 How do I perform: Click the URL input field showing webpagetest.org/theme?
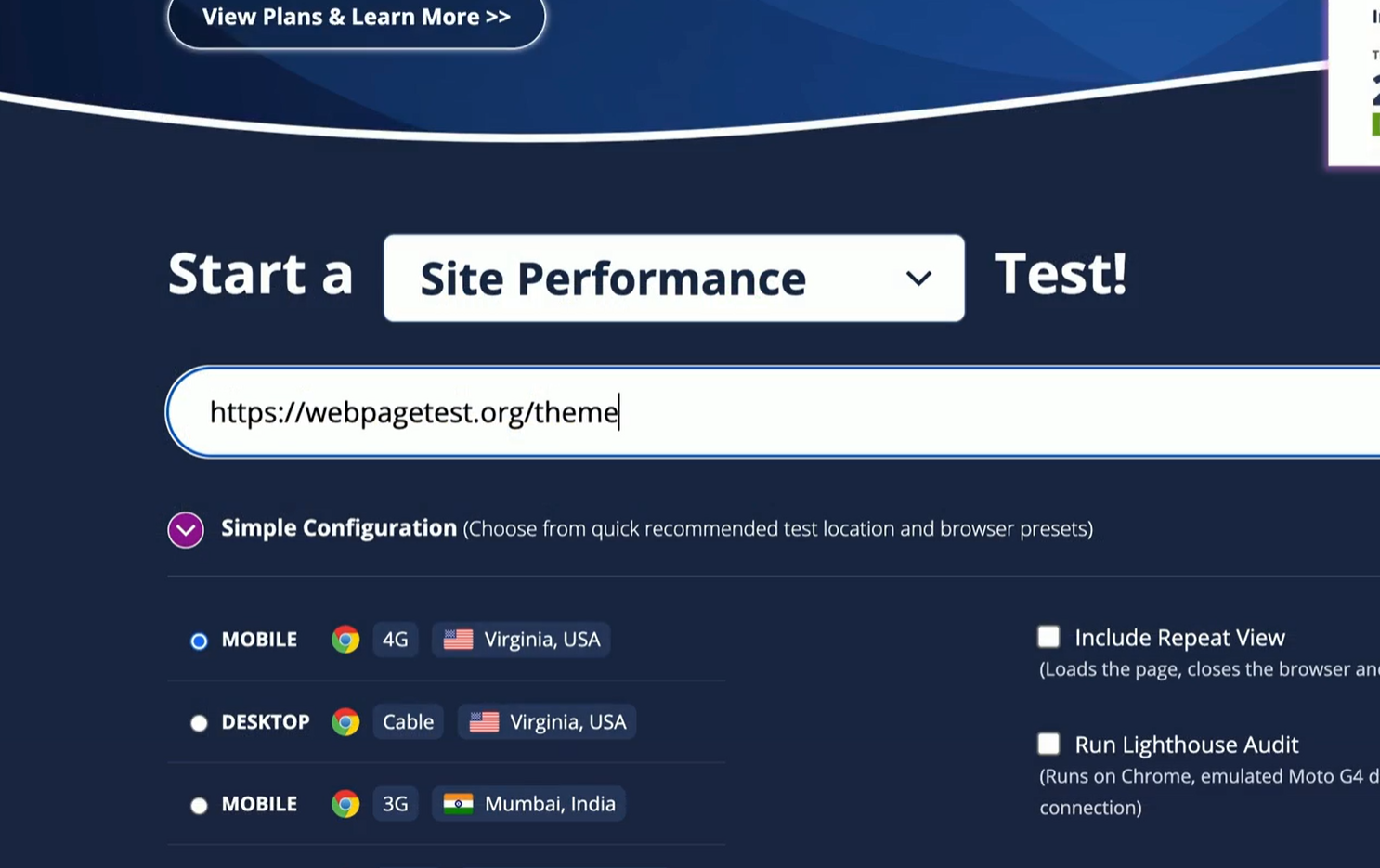[650, 412]
